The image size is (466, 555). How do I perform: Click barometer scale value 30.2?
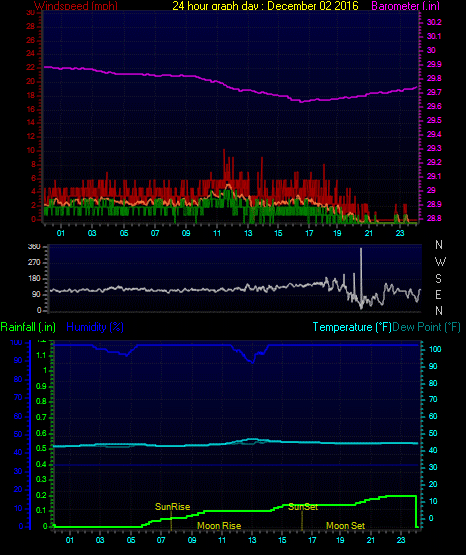[x=434, y=22]
